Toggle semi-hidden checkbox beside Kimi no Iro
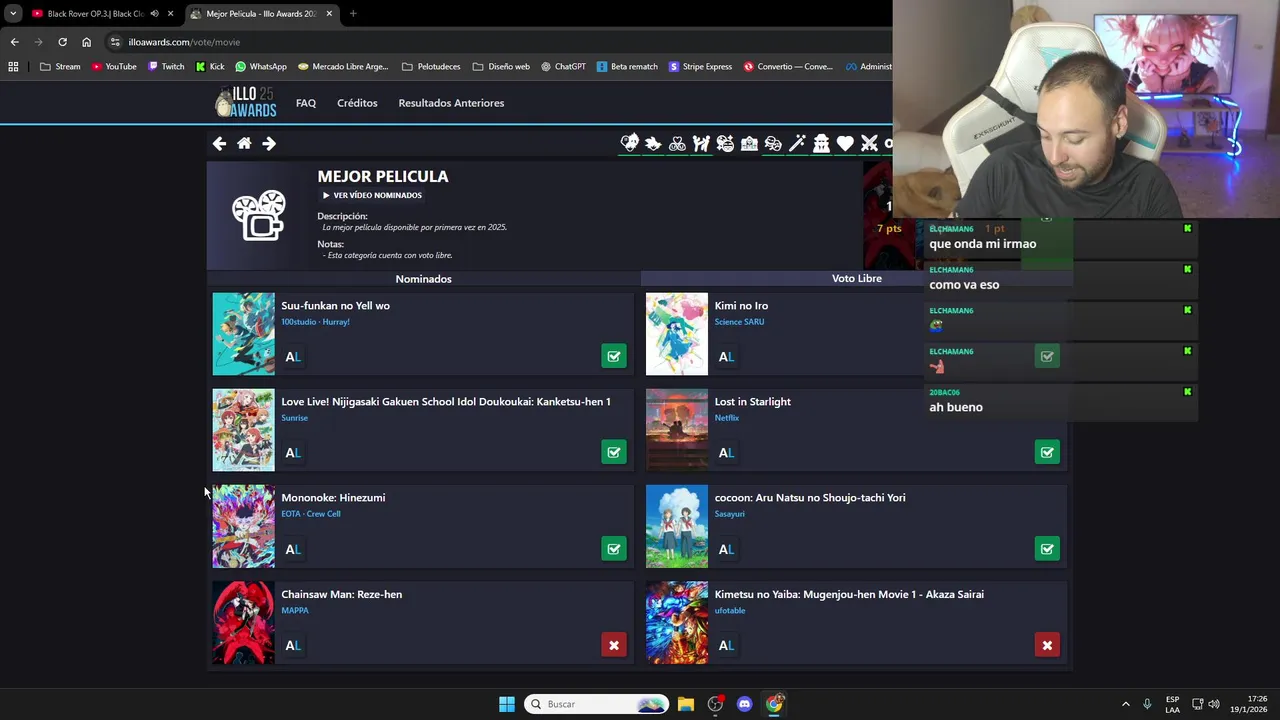This screenshot has width=1280, height=720. (1047, 356)
